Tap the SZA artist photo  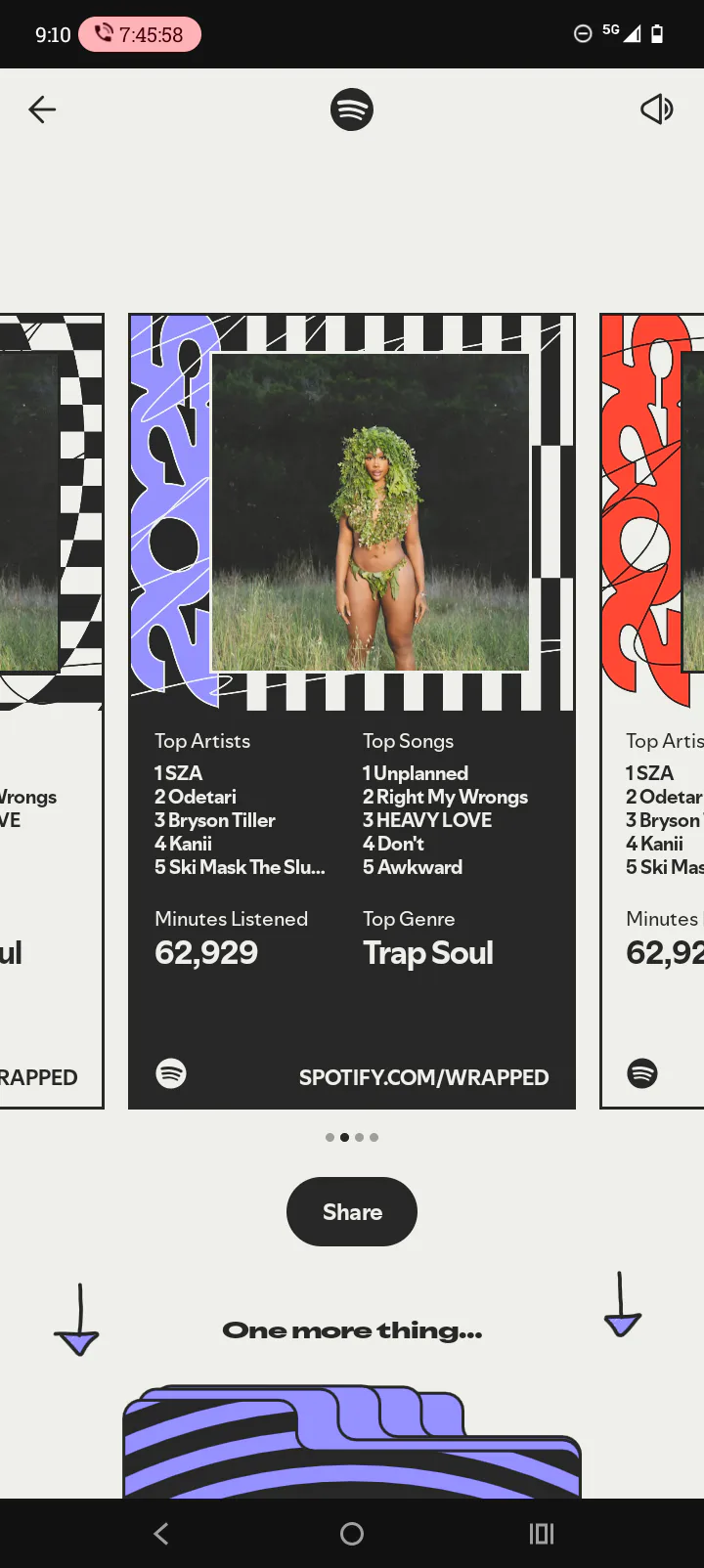click(x=371, y=511)
